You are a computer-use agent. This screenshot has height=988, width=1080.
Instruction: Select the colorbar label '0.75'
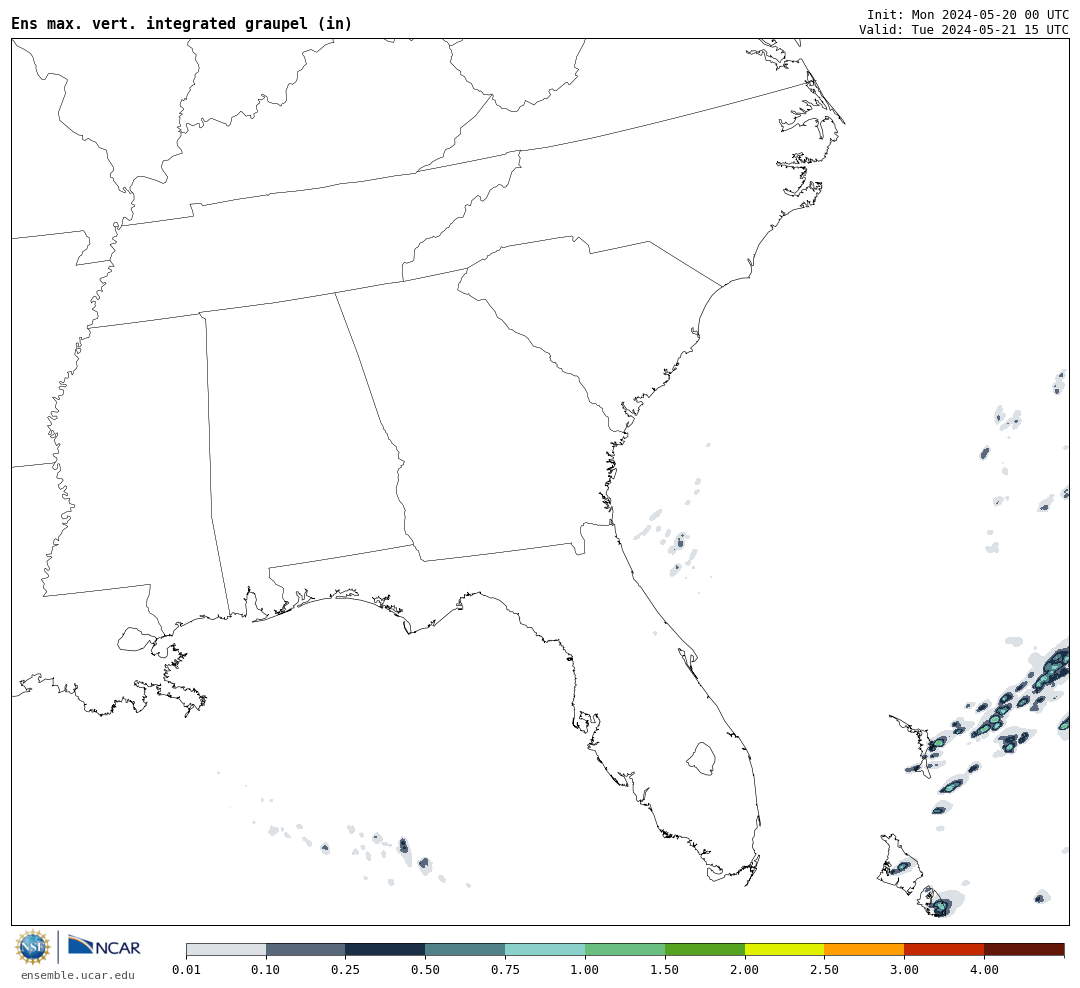pyautogui.click(x=506, y=970)
